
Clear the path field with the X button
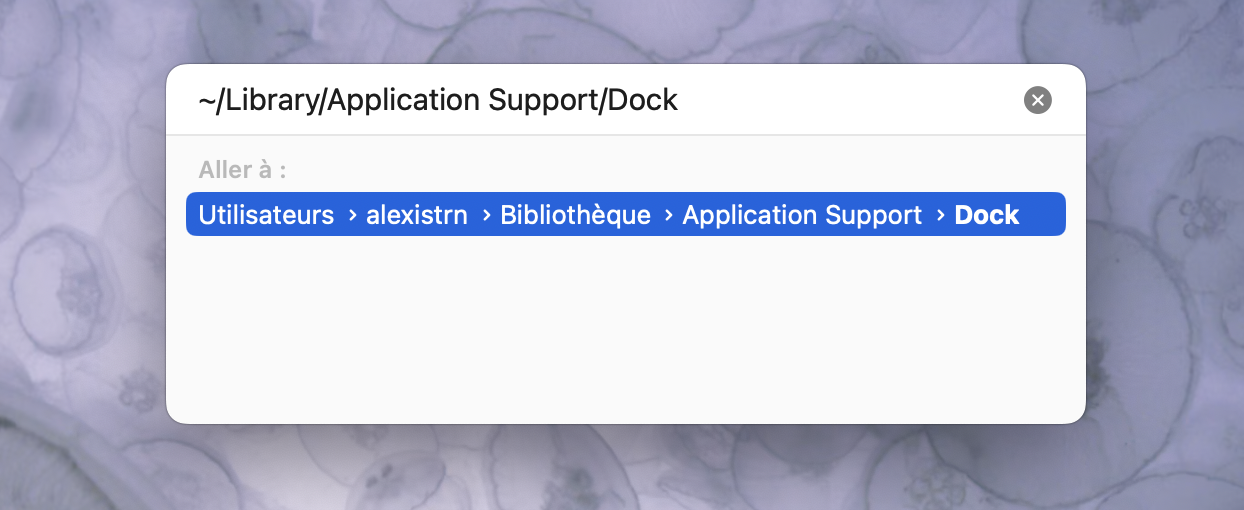(1038, 100)
